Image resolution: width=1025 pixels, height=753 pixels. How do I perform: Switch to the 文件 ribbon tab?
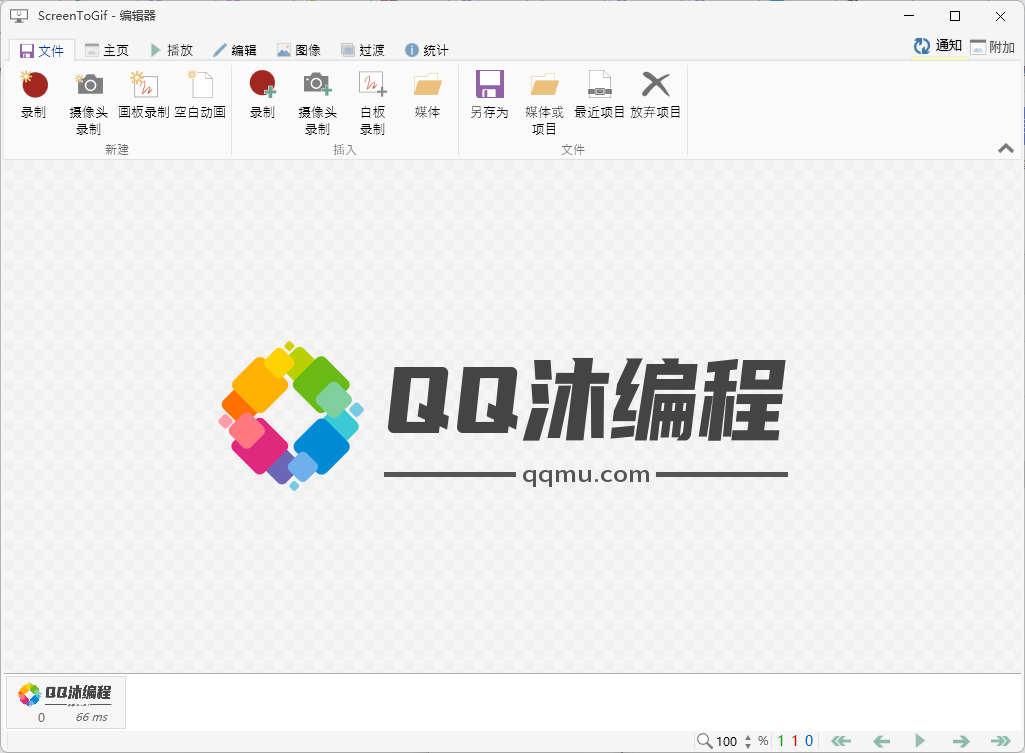[x=42, y=50]
